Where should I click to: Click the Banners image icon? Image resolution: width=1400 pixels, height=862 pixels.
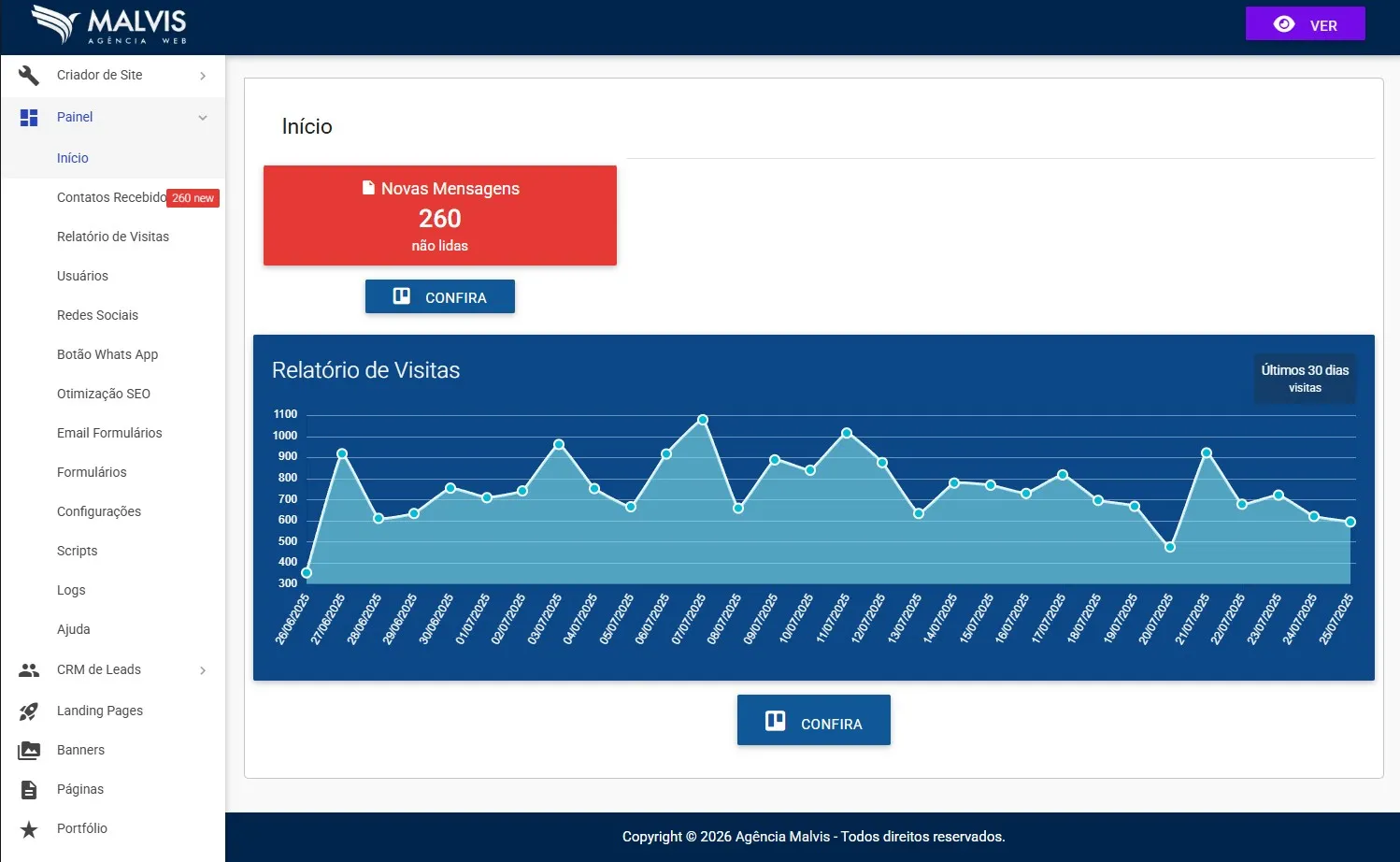29,751
